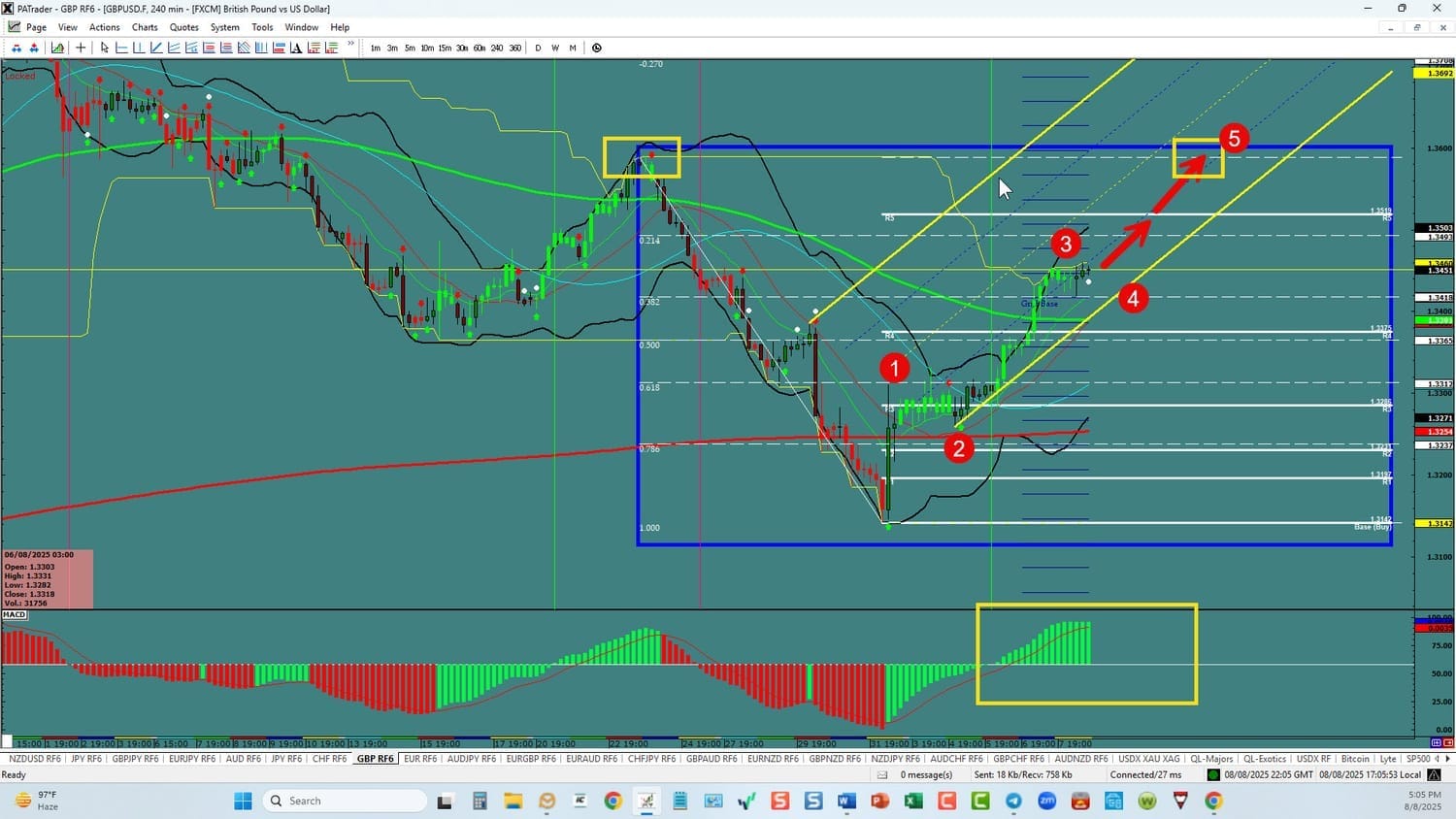The width and height of the screenshot is (1456, 819).
Task: Click the clock icon in toolbar
Action: click(597, 48)
